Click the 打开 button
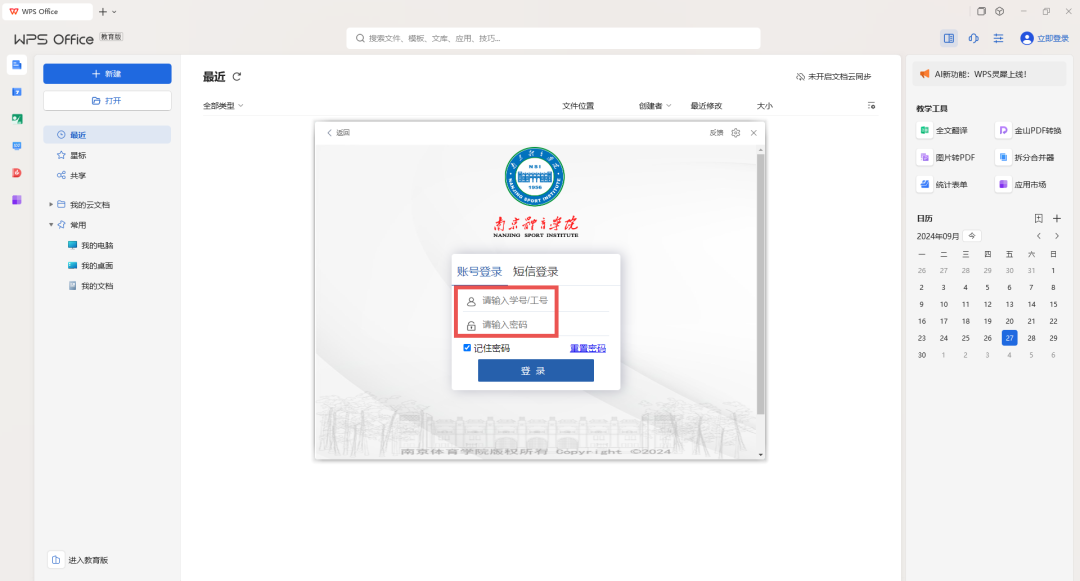The height and width of the screenshot is (581, 1080). pos(107,101)
